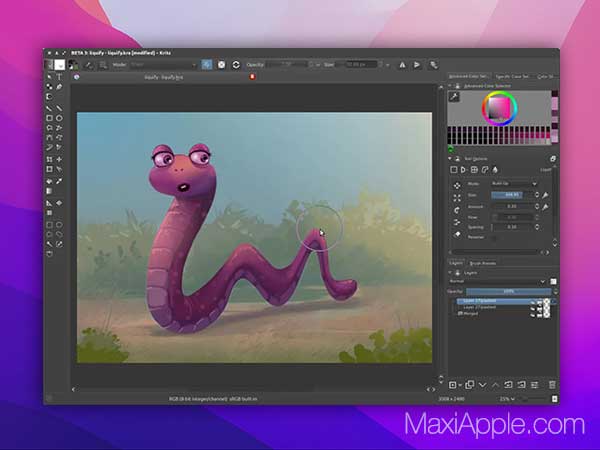Select the Ellipse drawing tool
The width and height of the screenshot is (600, 450).
pyautogui.click(x=59, y=118)
